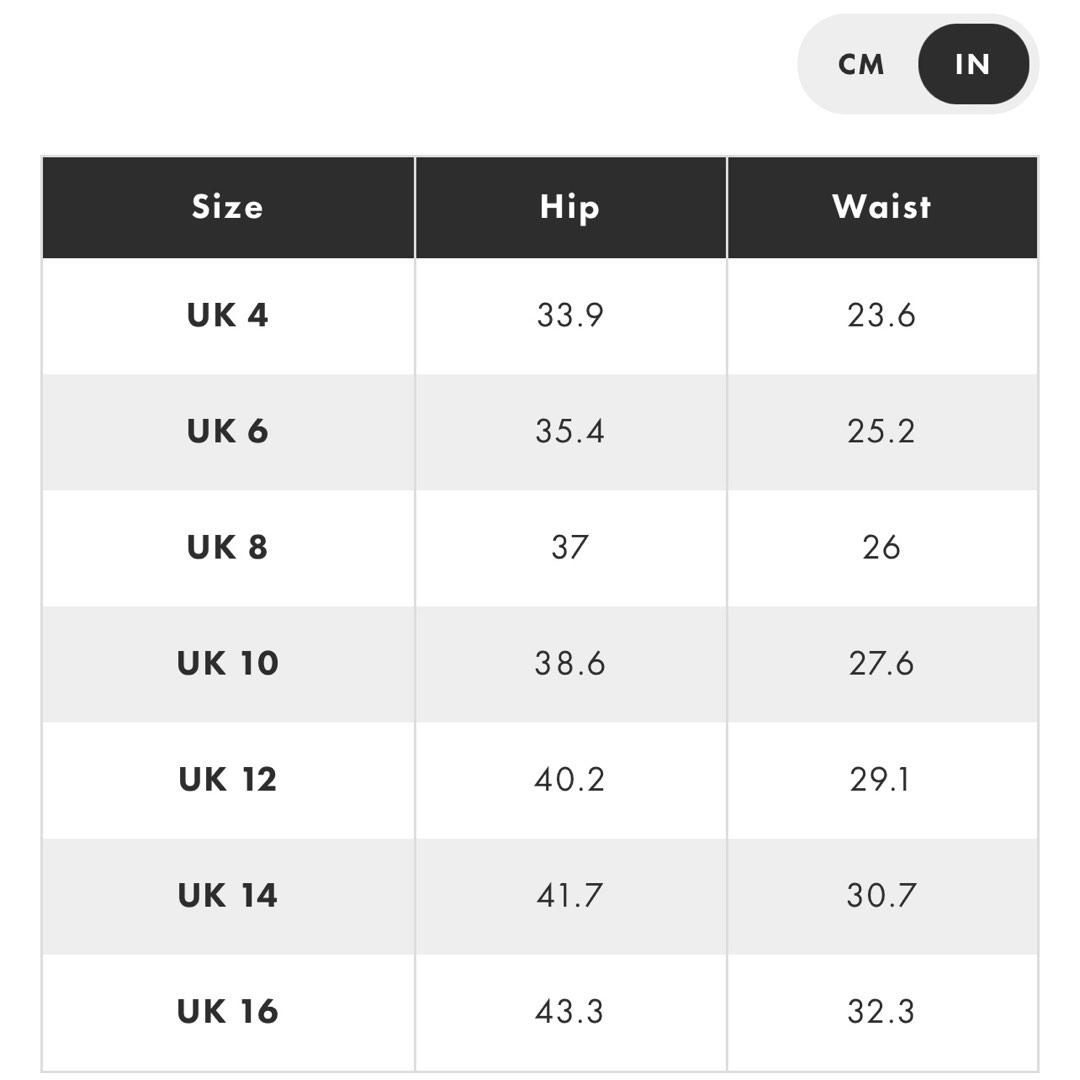The height and width of the screenshot is (1080, 1080).
Task: Select the UK 16 size row label
Action: pos(228,1011)
